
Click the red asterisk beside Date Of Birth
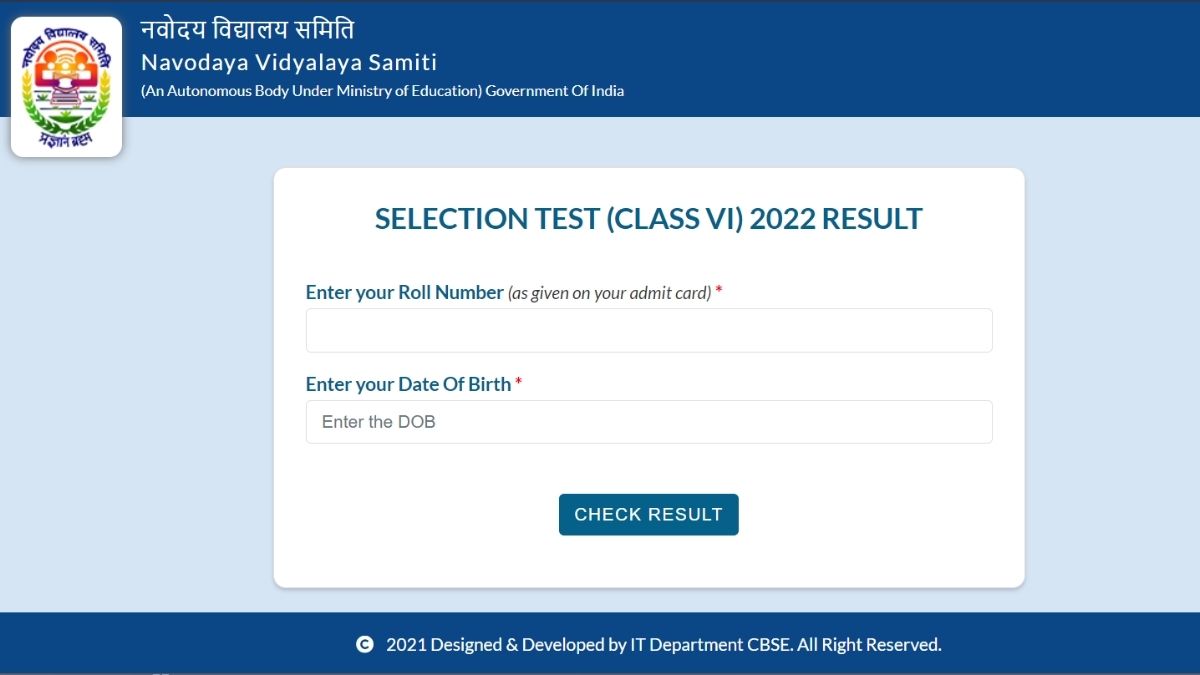click(520, 381)
